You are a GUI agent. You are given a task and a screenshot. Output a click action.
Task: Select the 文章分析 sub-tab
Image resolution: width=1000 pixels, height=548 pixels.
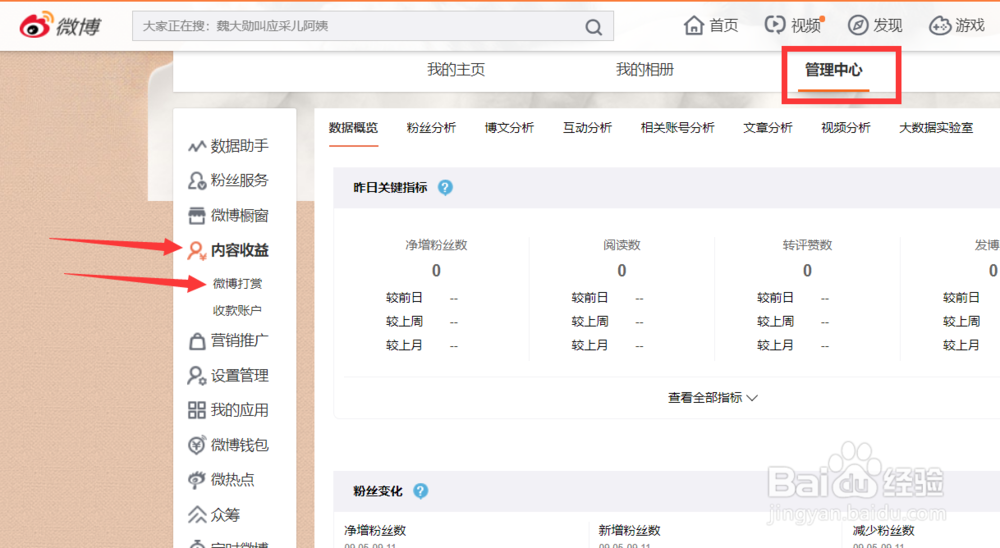coord(767,128)
